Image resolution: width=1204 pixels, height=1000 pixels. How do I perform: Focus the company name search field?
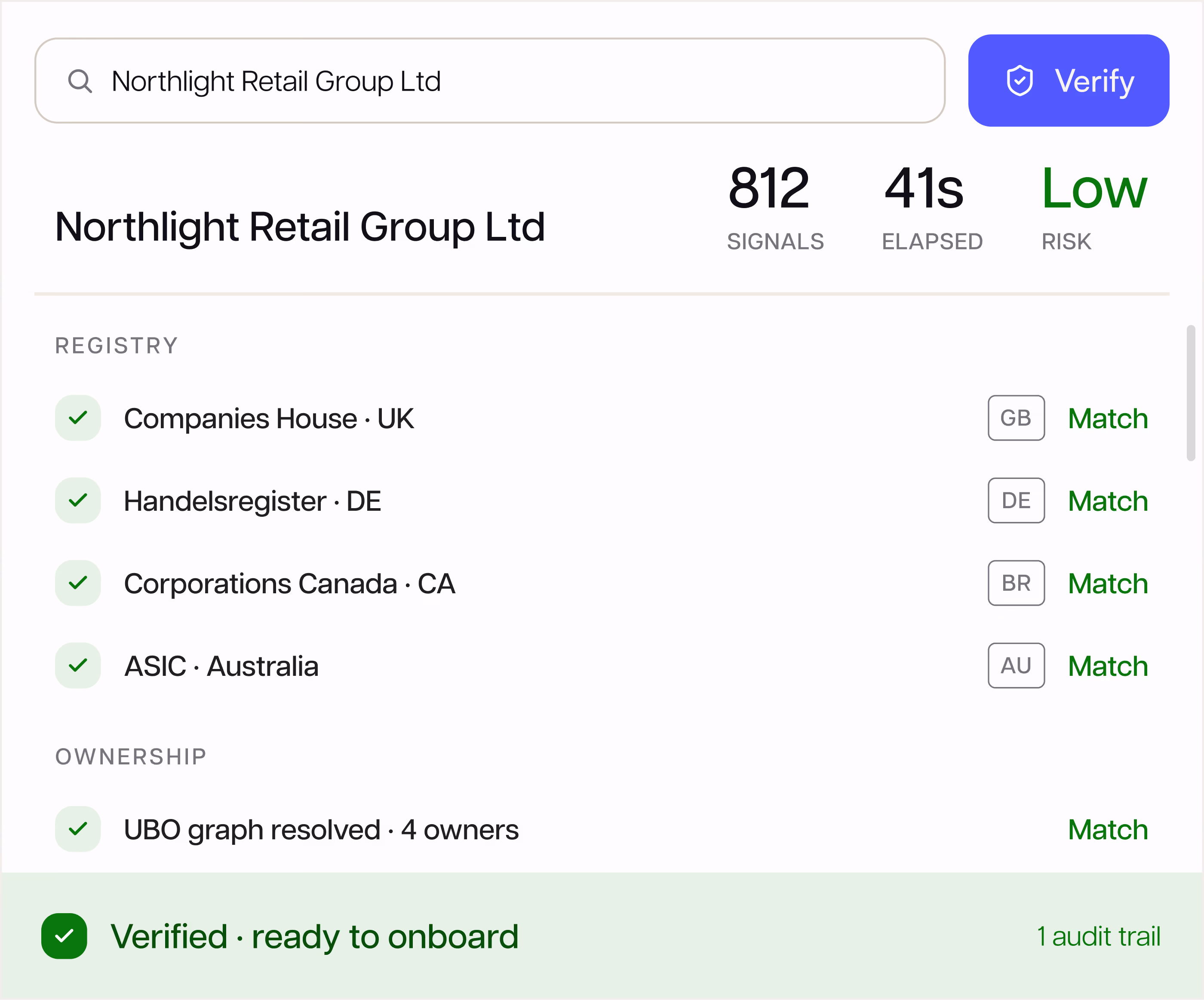[x=490, y=81]
